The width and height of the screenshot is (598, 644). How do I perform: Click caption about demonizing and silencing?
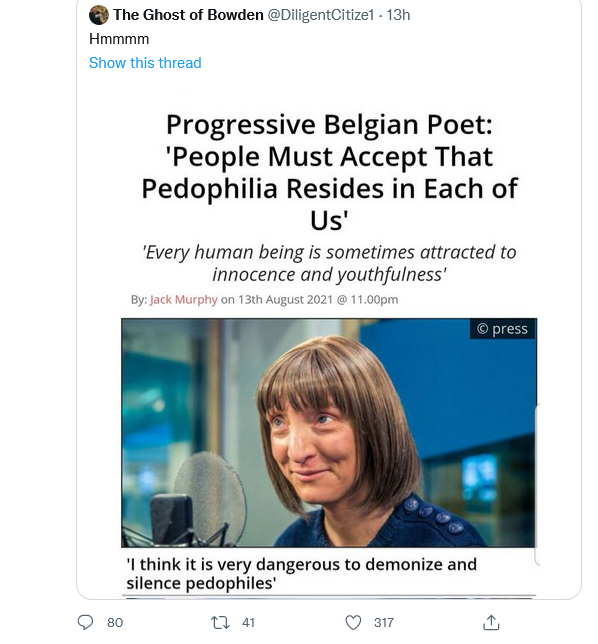(x=301, y=573)
